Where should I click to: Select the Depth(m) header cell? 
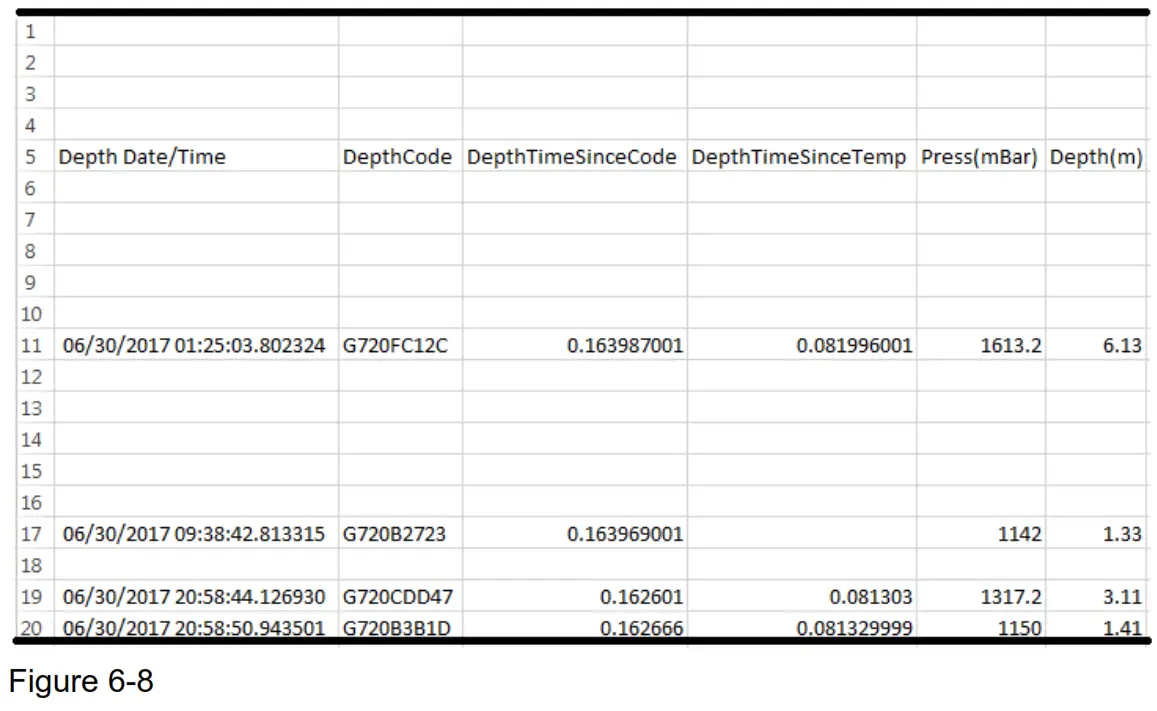(x=1096, y=156)
